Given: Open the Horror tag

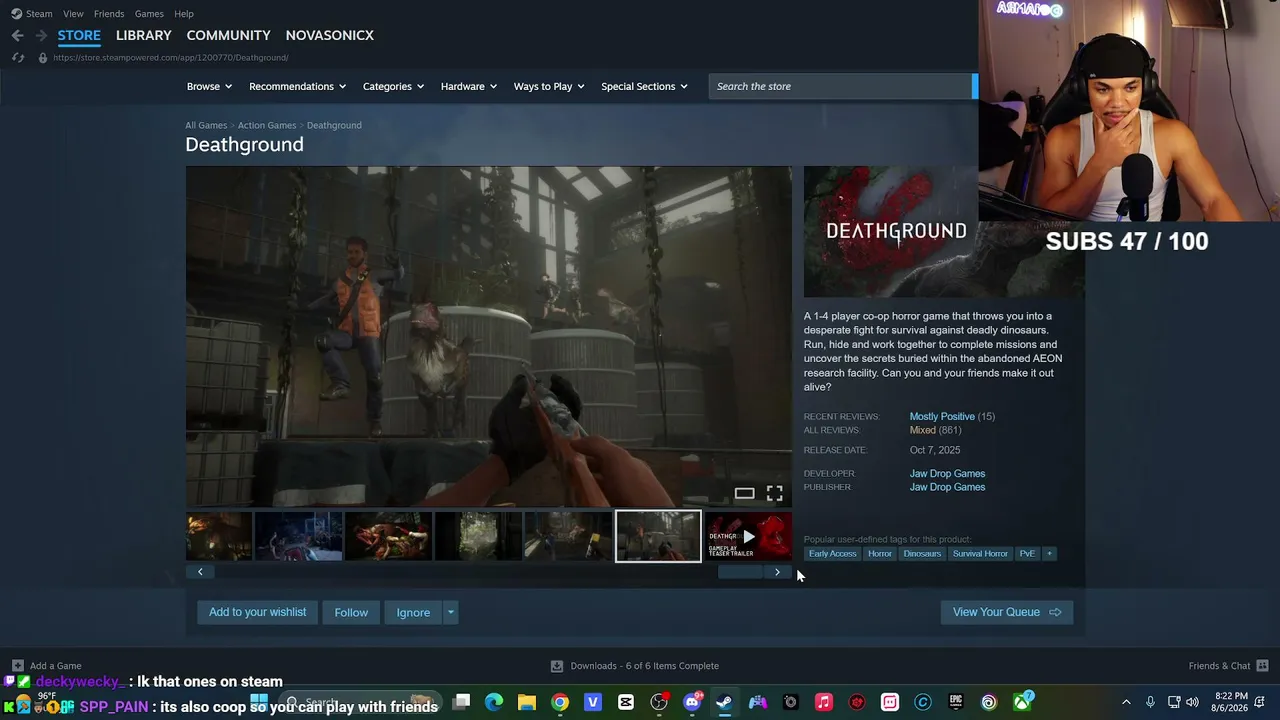Looking at the screenshot, I should click(880, 553).
